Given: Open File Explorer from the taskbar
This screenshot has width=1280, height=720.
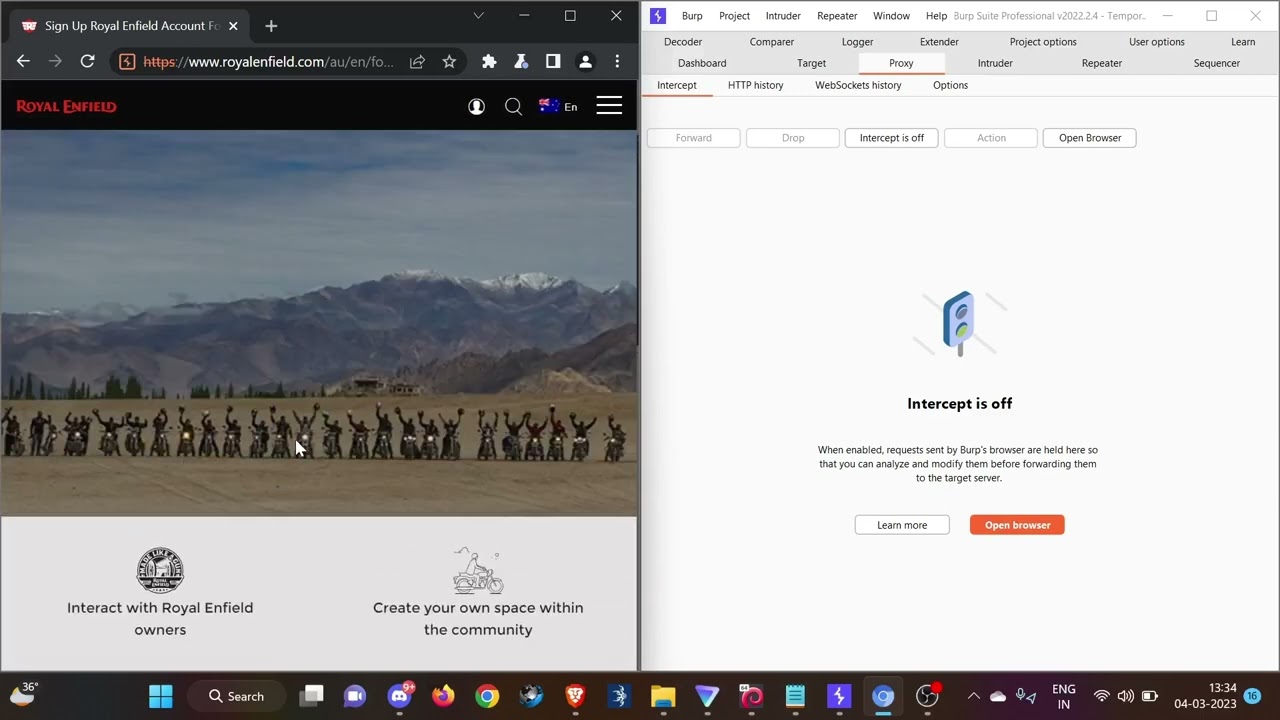Looking at the screenshot, I should [x=663, y=696].
